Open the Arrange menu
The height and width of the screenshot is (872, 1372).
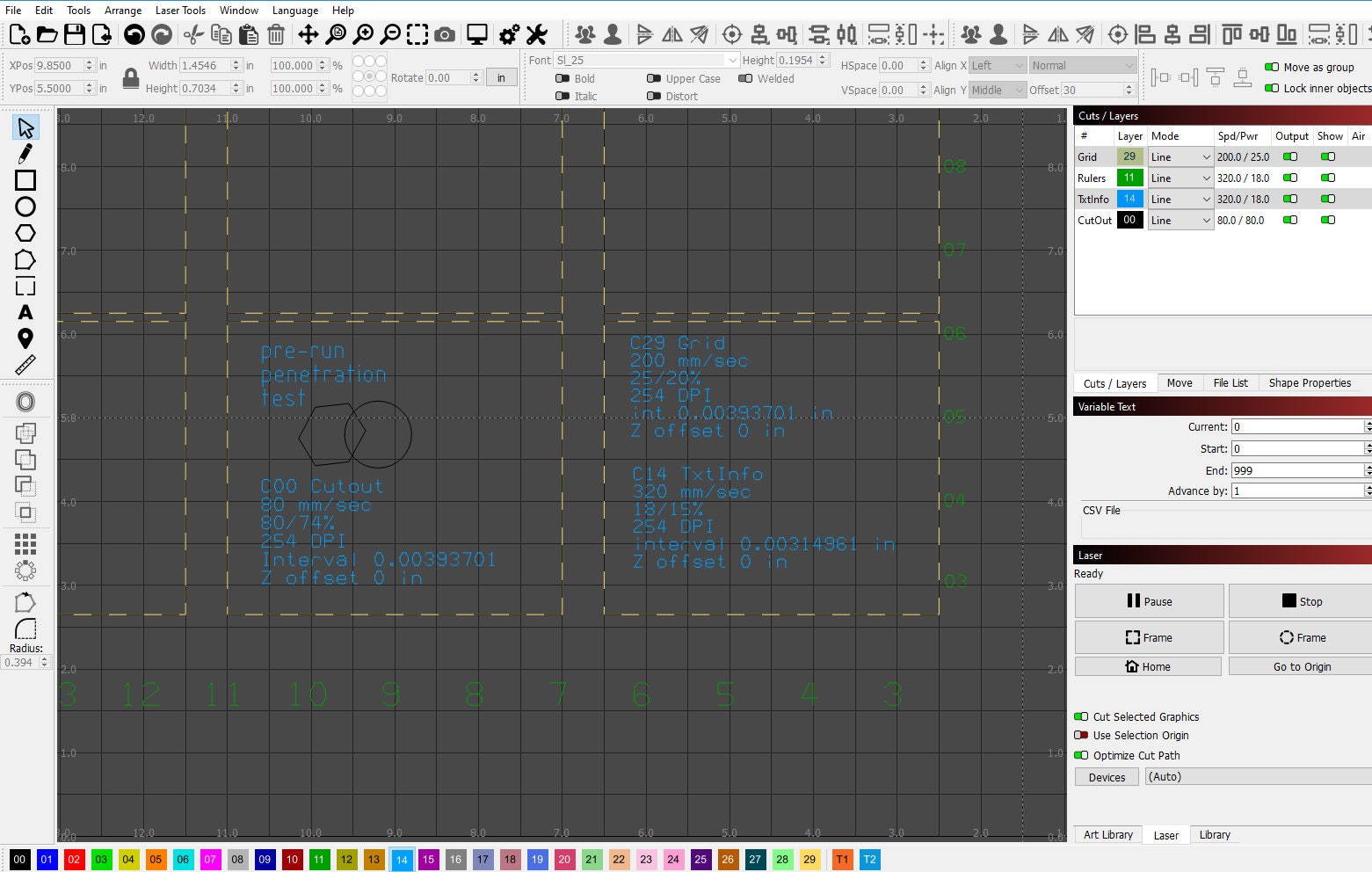click(122, 10)
